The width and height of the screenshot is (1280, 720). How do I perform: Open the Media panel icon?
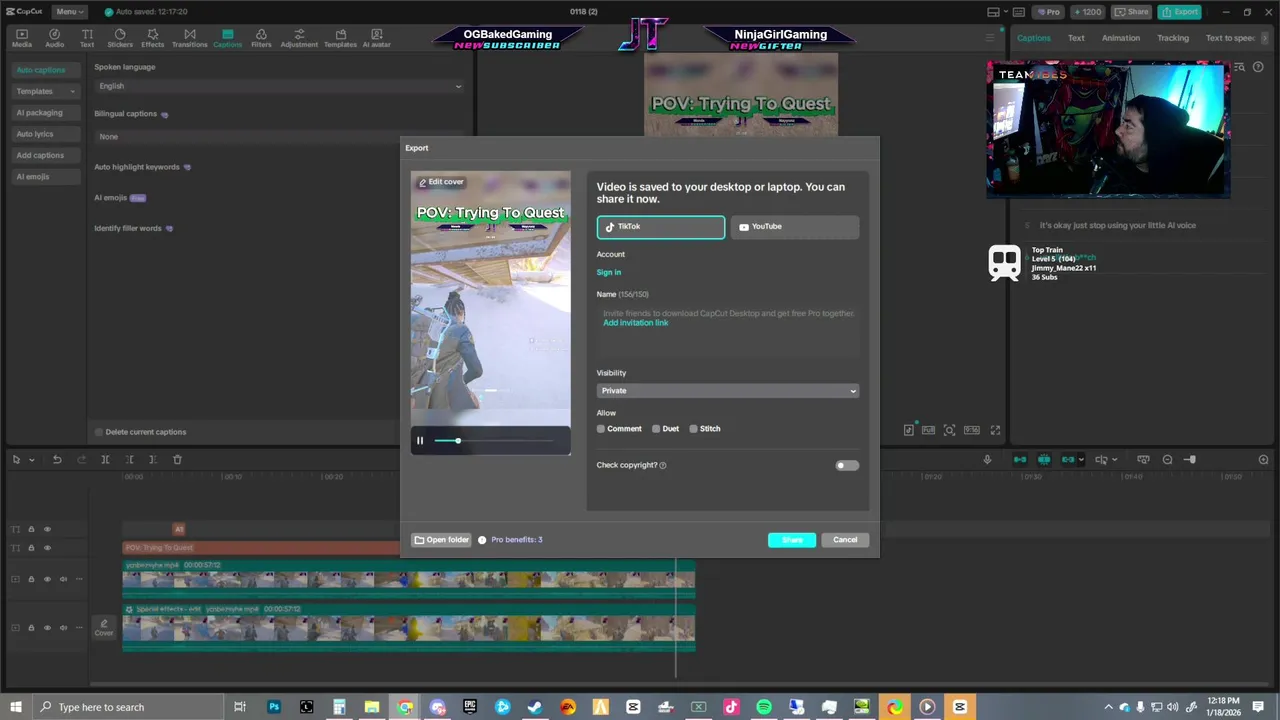coord(21,38)
